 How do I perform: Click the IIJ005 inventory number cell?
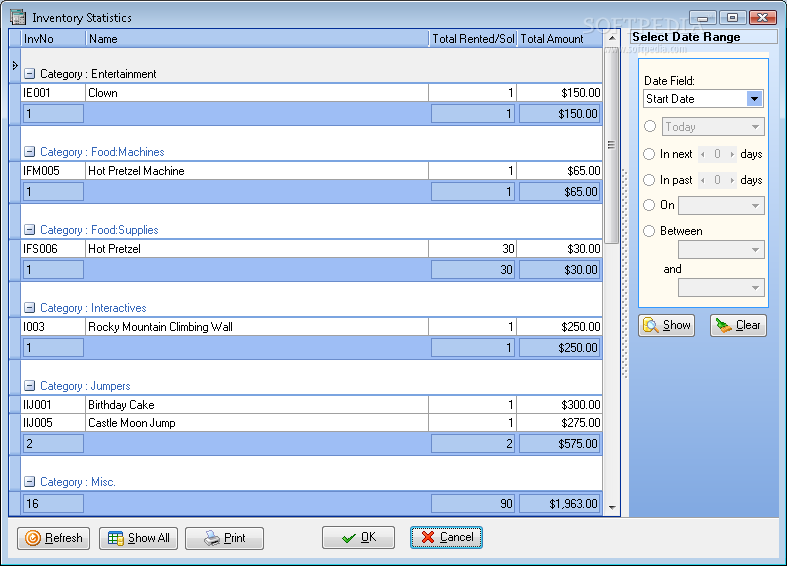click(x=53, y=422)
